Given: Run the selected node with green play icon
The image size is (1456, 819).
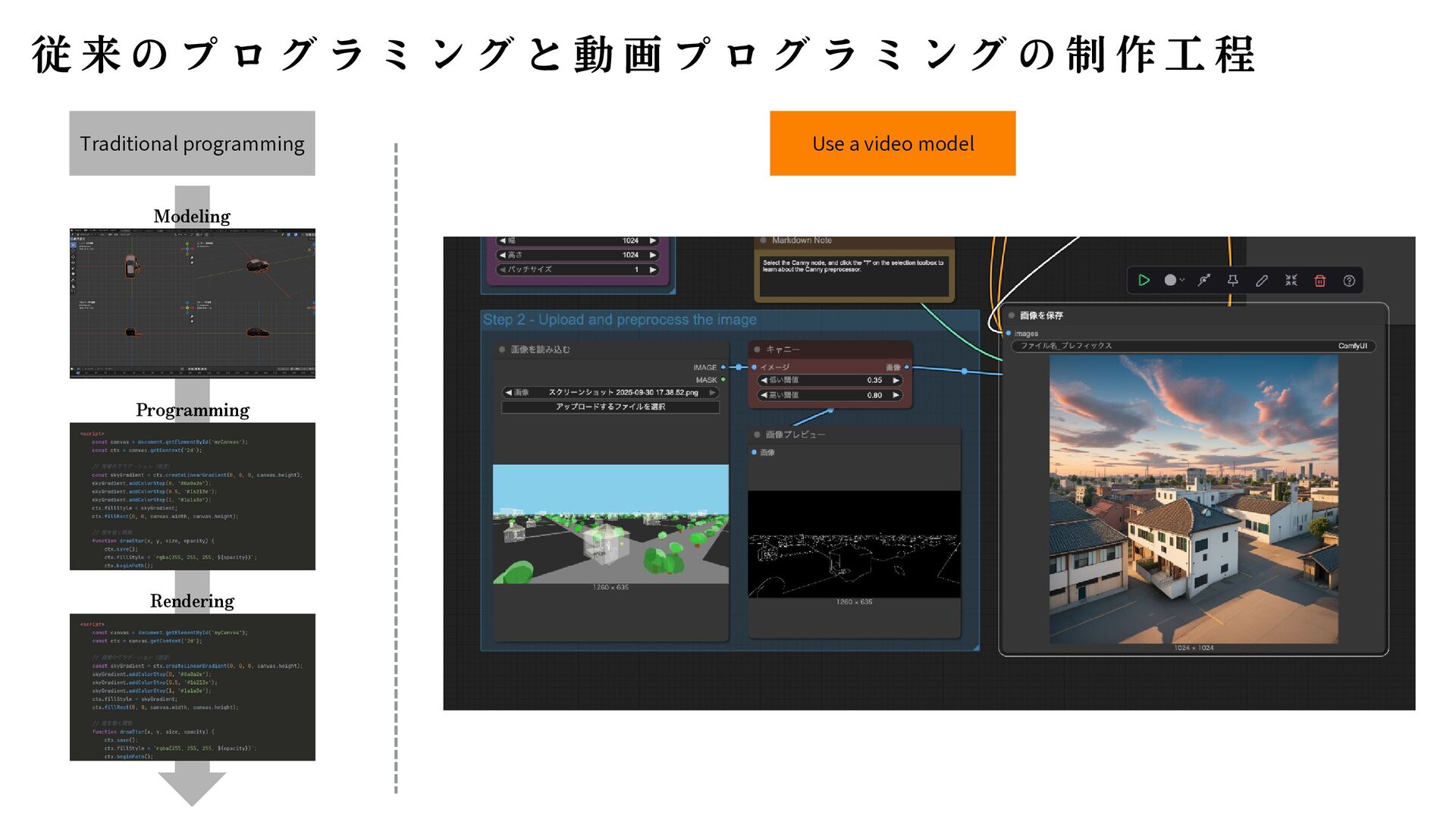Looking at the screenshot, I should [1144, 281].
